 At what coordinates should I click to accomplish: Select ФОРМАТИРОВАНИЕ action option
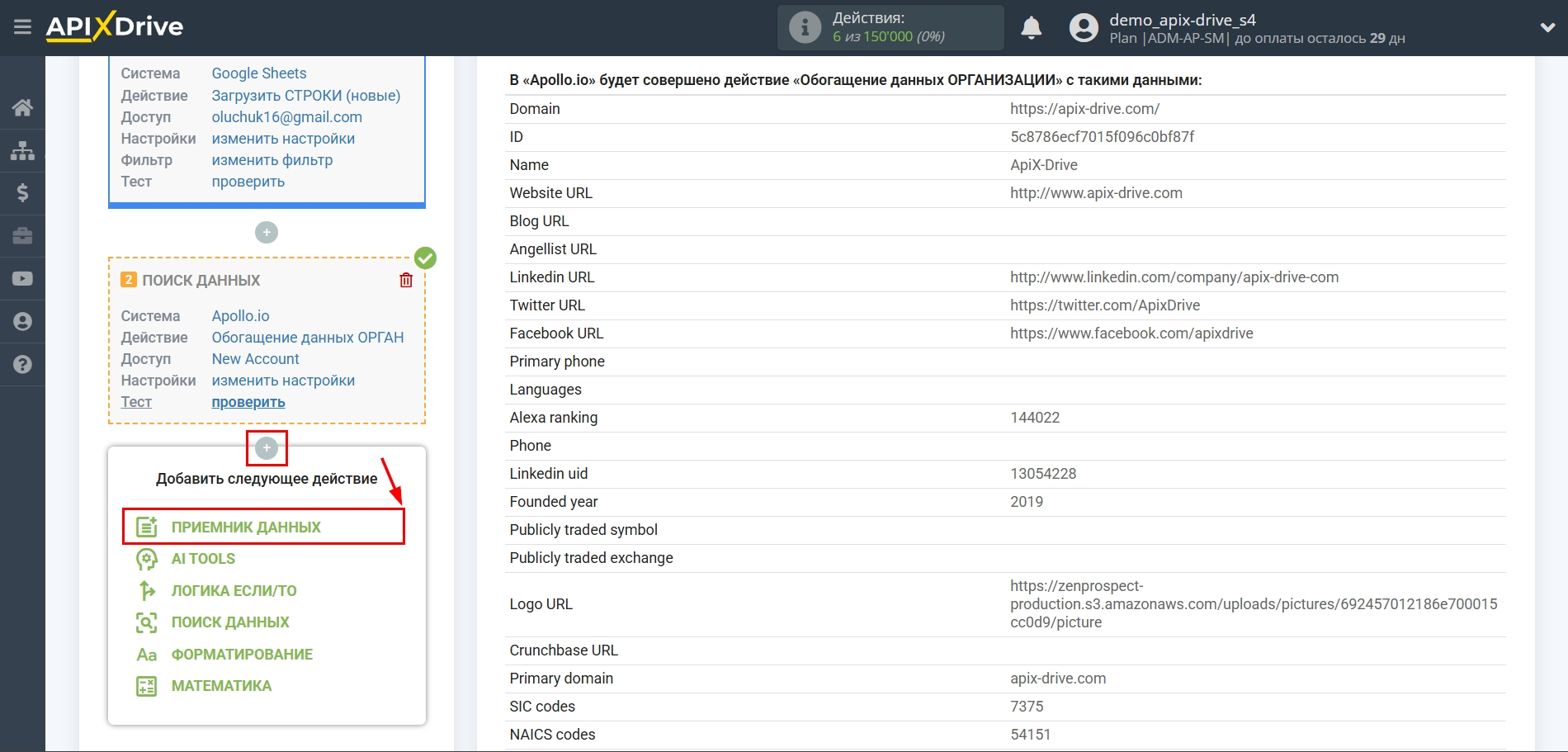tap(242, 655)
